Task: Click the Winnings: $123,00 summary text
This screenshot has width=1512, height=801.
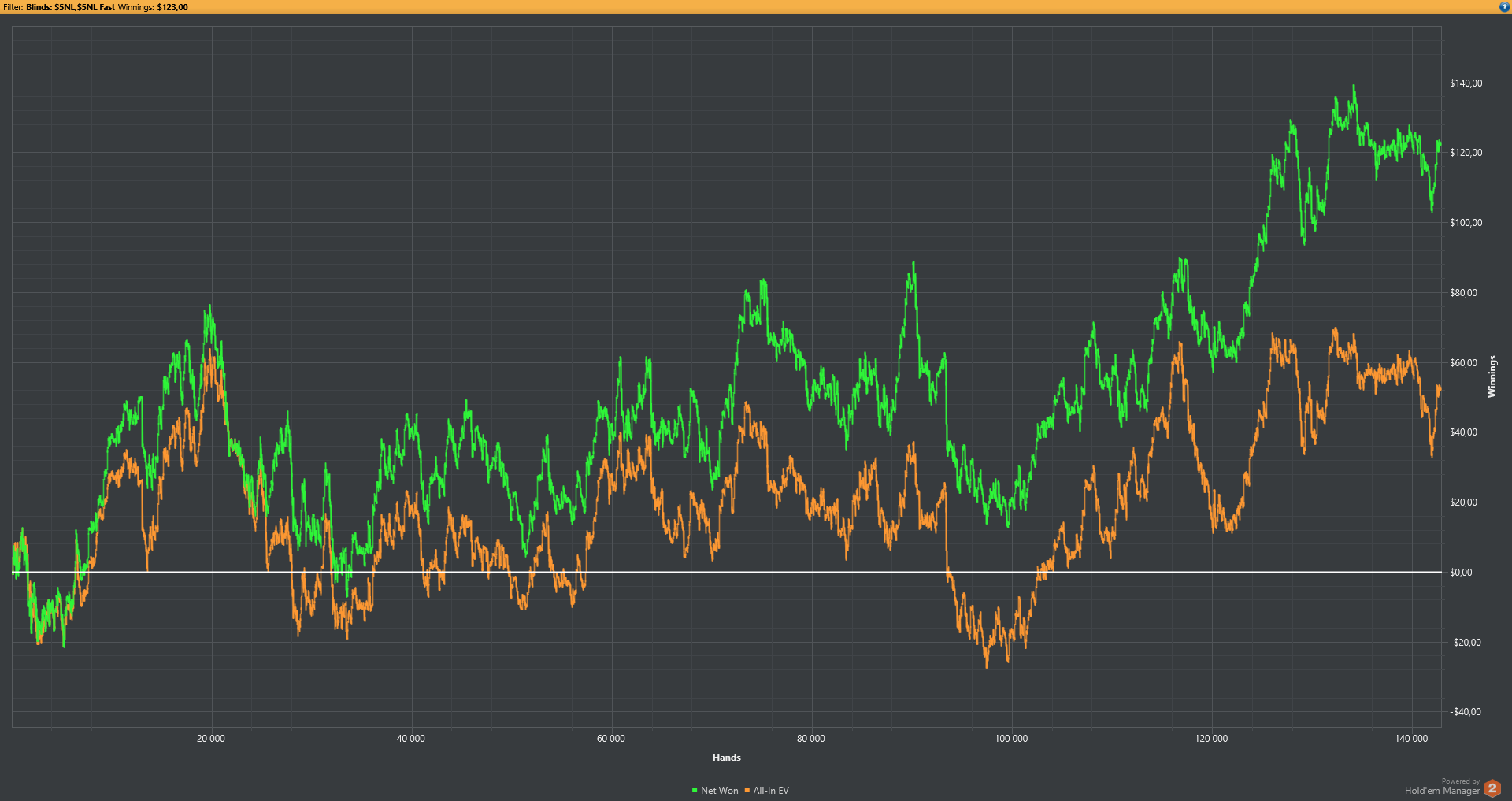Action: coord(153,7)
